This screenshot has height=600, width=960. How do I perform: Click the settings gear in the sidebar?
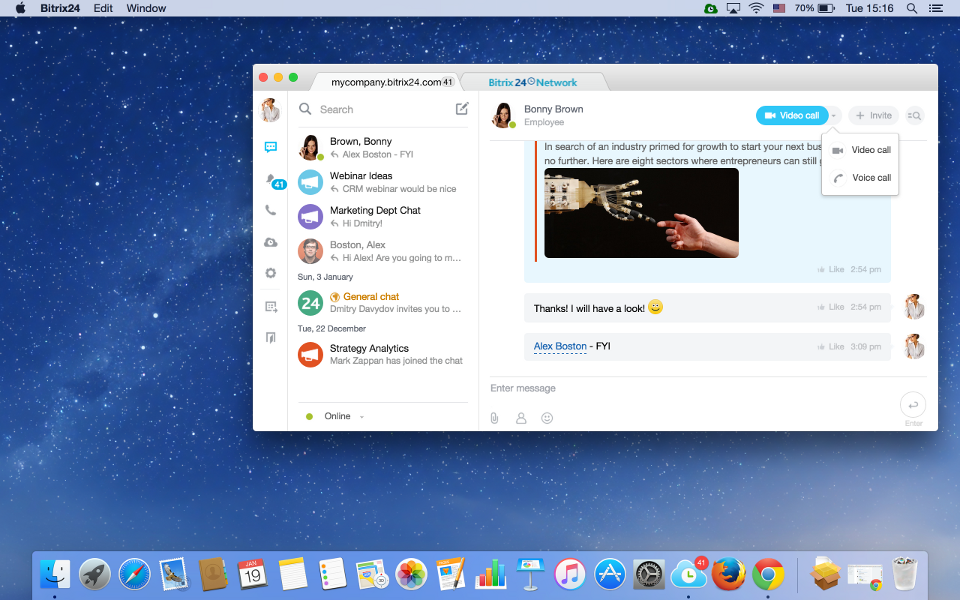click(270, 273)
